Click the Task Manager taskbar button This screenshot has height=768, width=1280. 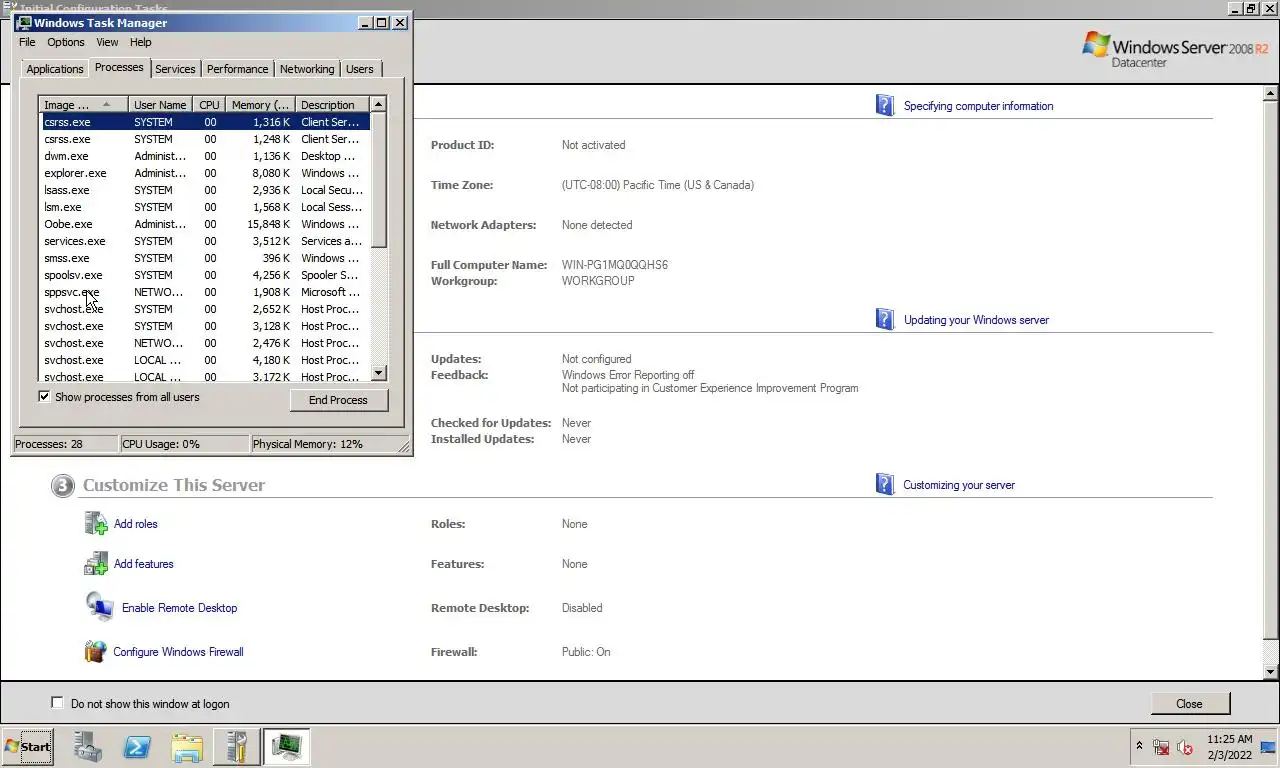(x=287, y=746)
